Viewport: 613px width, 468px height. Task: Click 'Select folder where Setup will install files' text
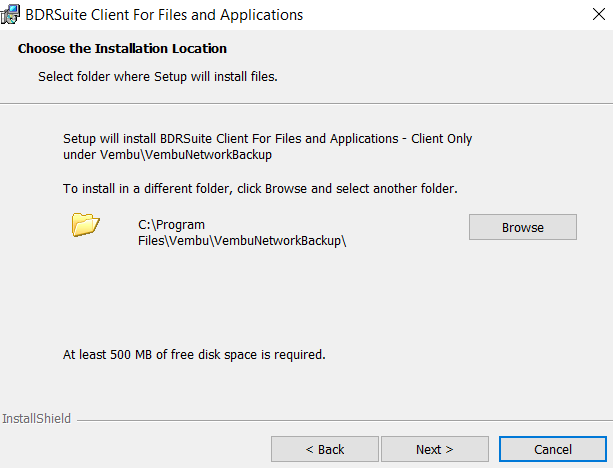point(158,77)
